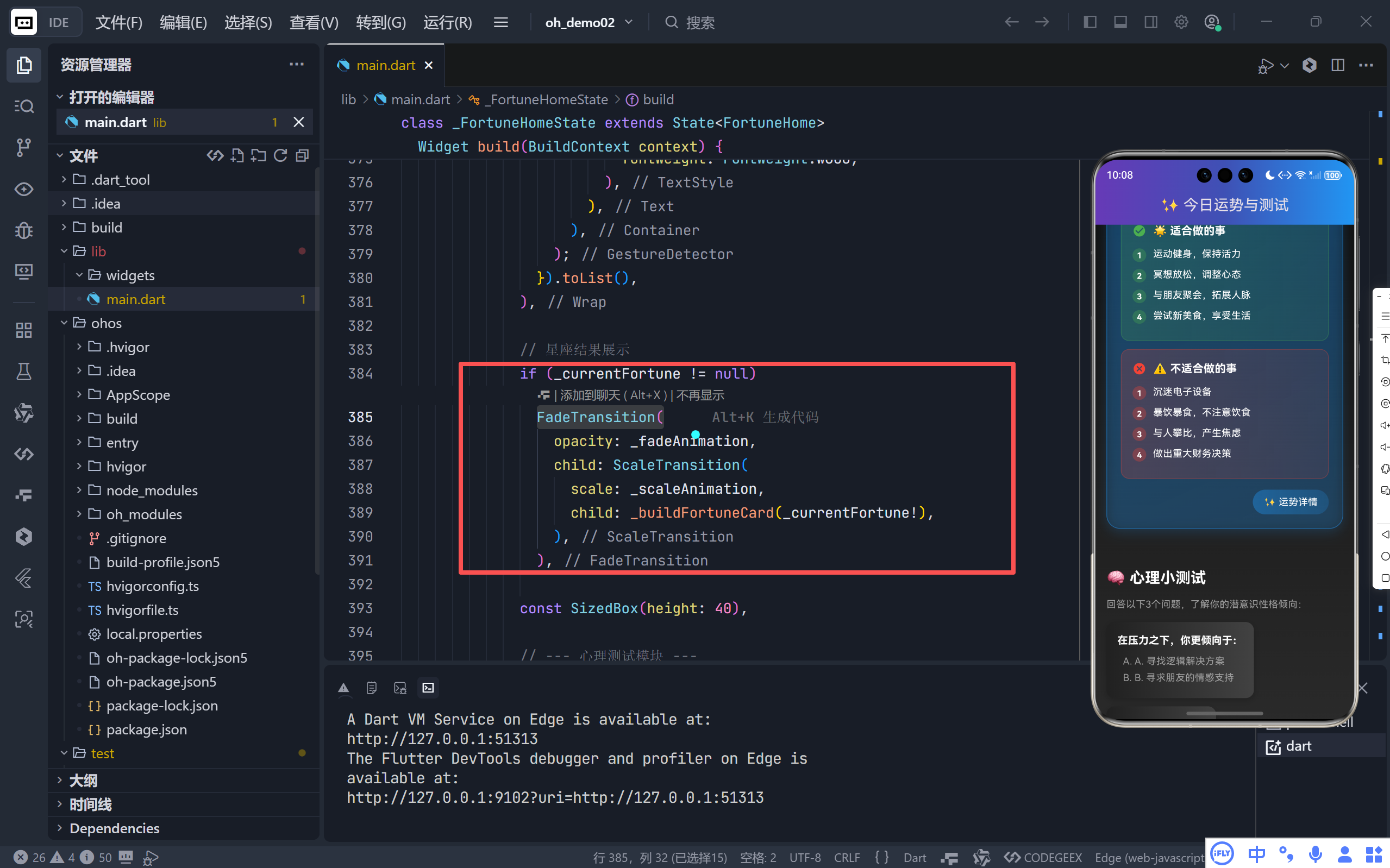
Task: Open the Extensions activity bar icon
Action: pos(23,330)
